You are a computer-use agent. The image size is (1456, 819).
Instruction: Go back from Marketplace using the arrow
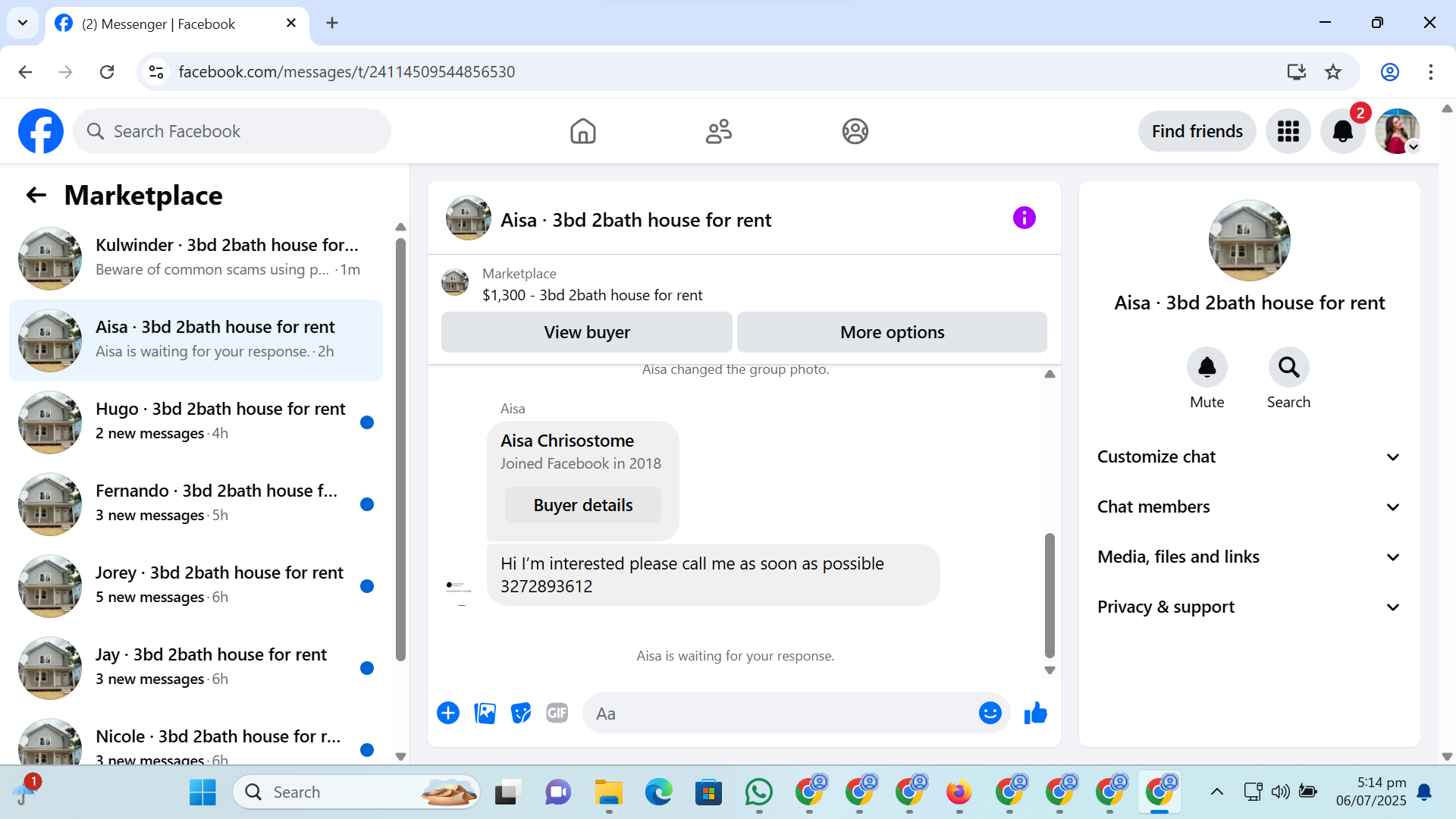pos(36,196)
